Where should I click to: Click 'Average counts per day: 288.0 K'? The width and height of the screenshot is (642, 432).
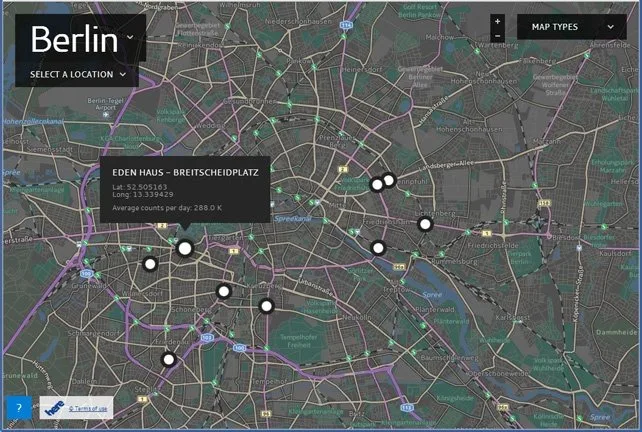pos(167,208)
